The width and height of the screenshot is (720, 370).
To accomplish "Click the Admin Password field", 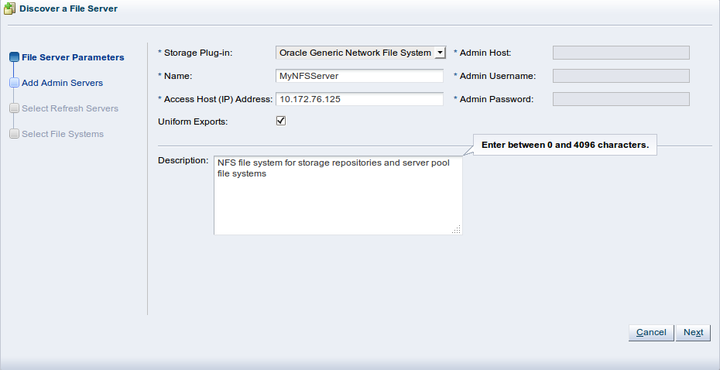I will (621, 99).
